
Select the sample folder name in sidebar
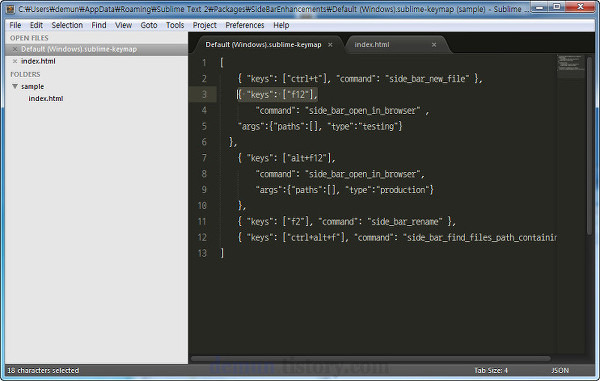coord(33,86)
